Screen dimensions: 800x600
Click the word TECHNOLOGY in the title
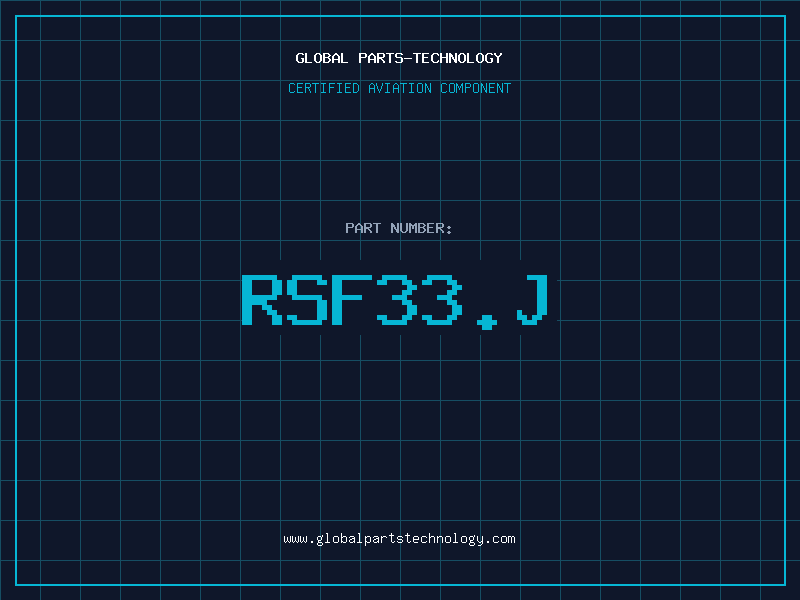[x=458, y=58]
